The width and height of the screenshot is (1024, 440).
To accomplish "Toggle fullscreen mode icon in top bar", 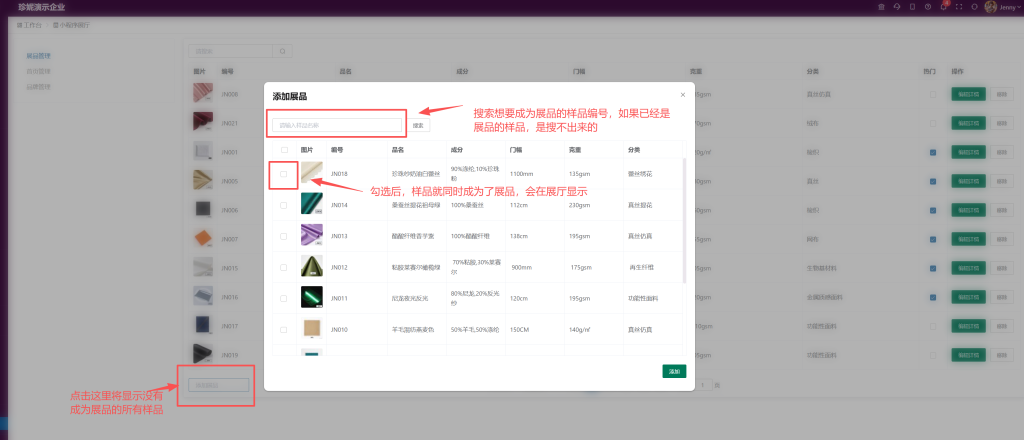I will pyautogui.click(x=960, y=7).
